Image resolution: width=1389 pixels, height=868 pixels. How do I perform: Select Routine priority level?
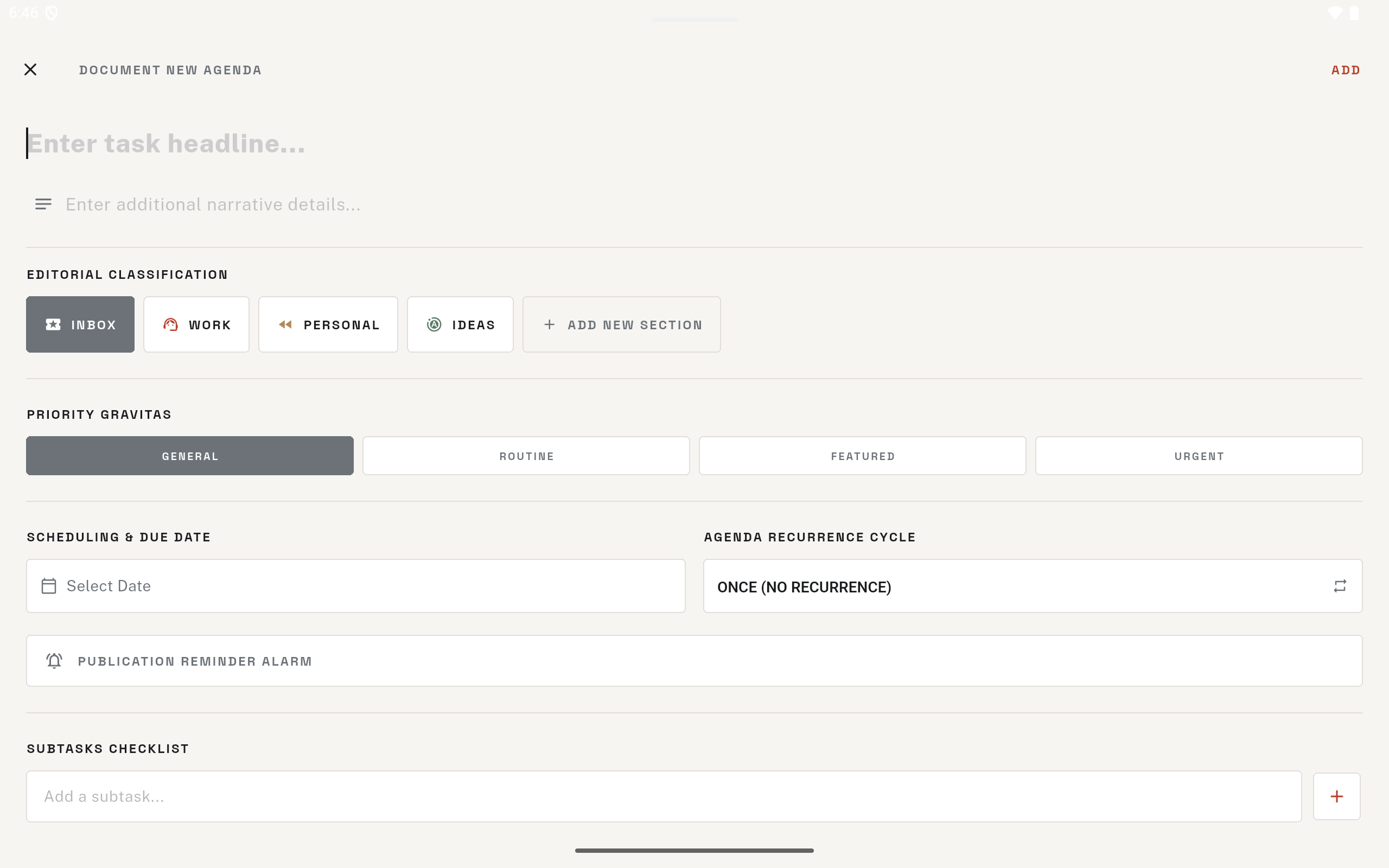(x=526, y=456)
